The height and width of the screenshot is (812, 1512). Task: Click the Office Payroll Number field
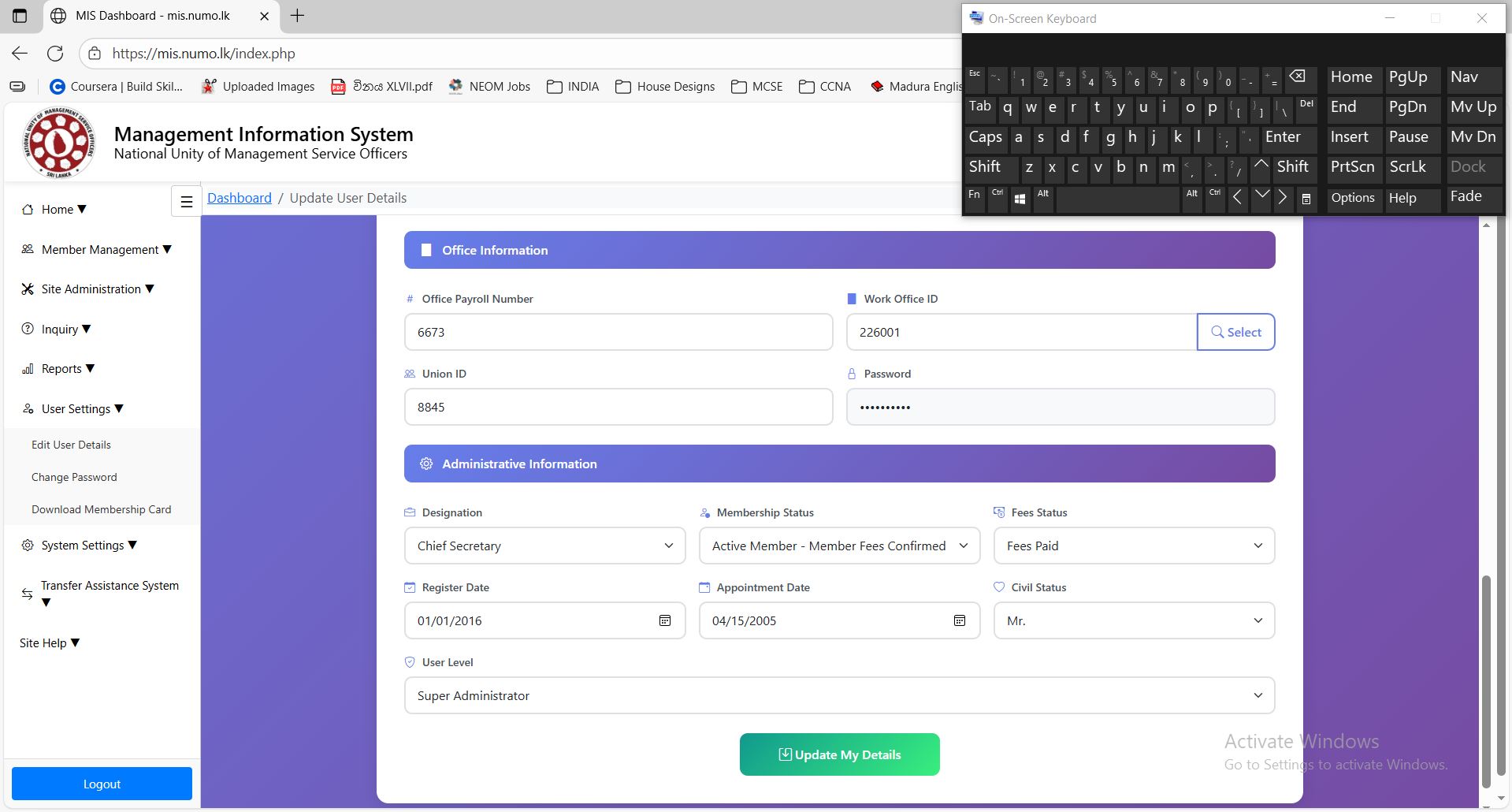(618, 333)
